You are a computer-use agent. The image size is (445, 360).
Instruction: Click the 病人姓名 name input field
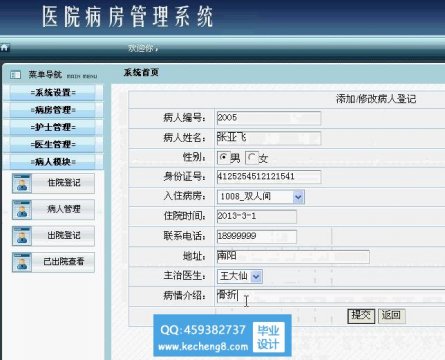point(269,138)
